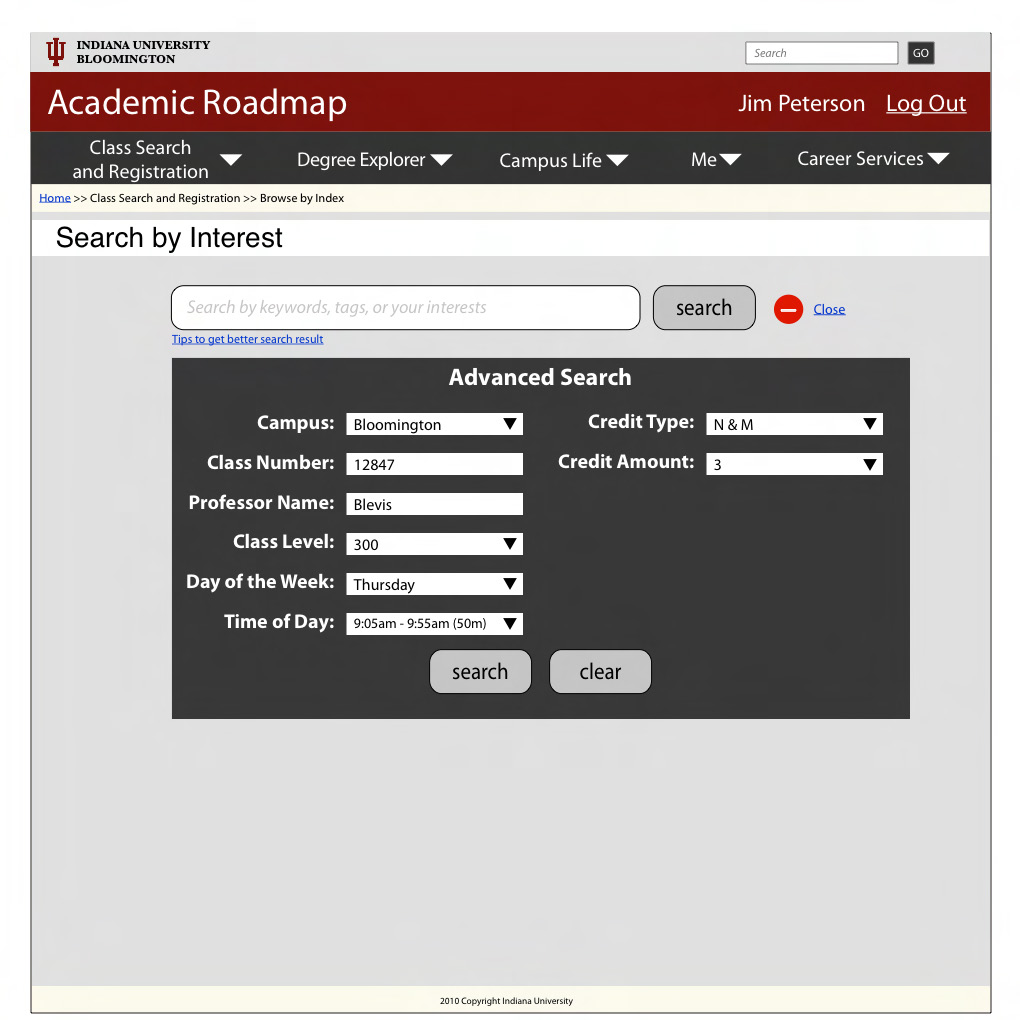1020x1020 pixels.
Task: Click the Browse by Index breadcrumb text
Action: click(302, 198)
